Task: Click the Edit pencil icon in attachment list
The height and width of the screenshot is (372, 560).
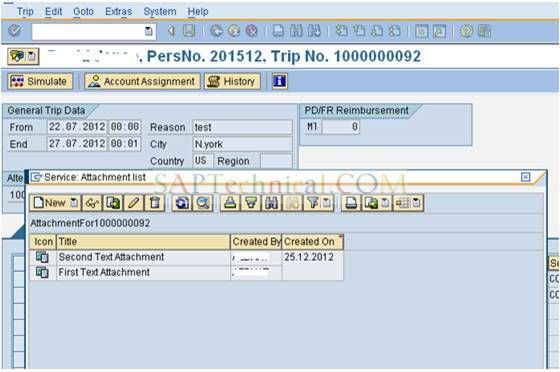Action: 134,203
